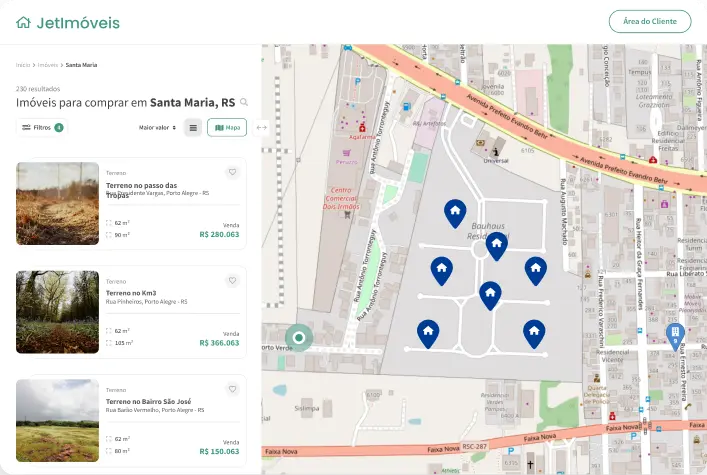Go to Início breadcrumb link
The image size is (707, 475).
23,65
